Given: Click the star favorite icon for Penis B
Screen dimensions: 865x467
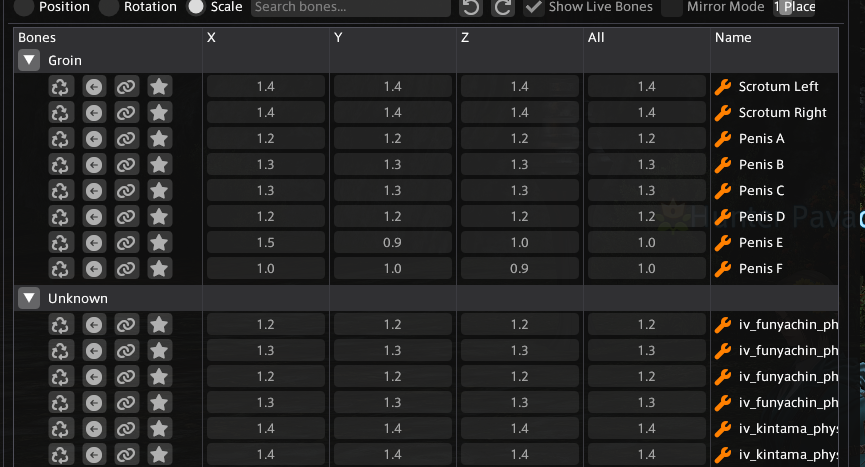Looking at the screenshot, I should (159, 164).
